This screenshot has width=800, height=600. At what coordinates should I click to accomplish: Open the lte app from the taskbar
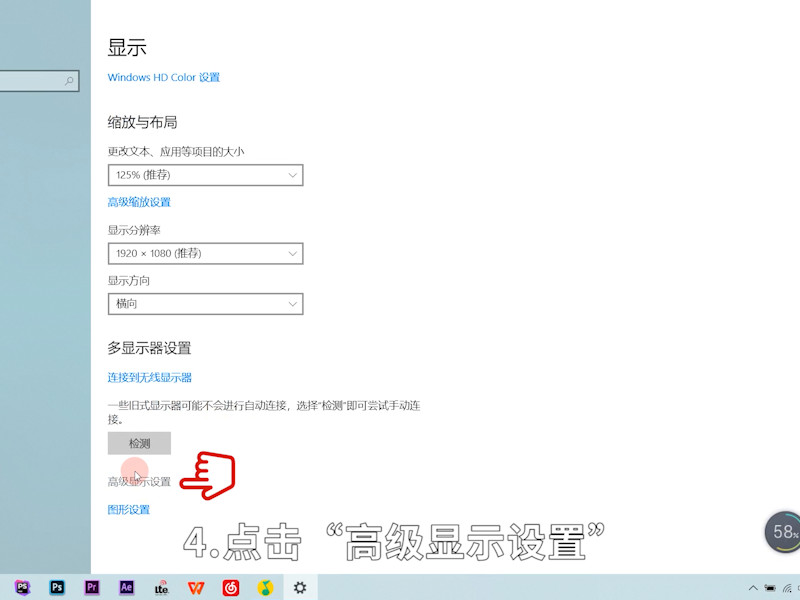161,588
